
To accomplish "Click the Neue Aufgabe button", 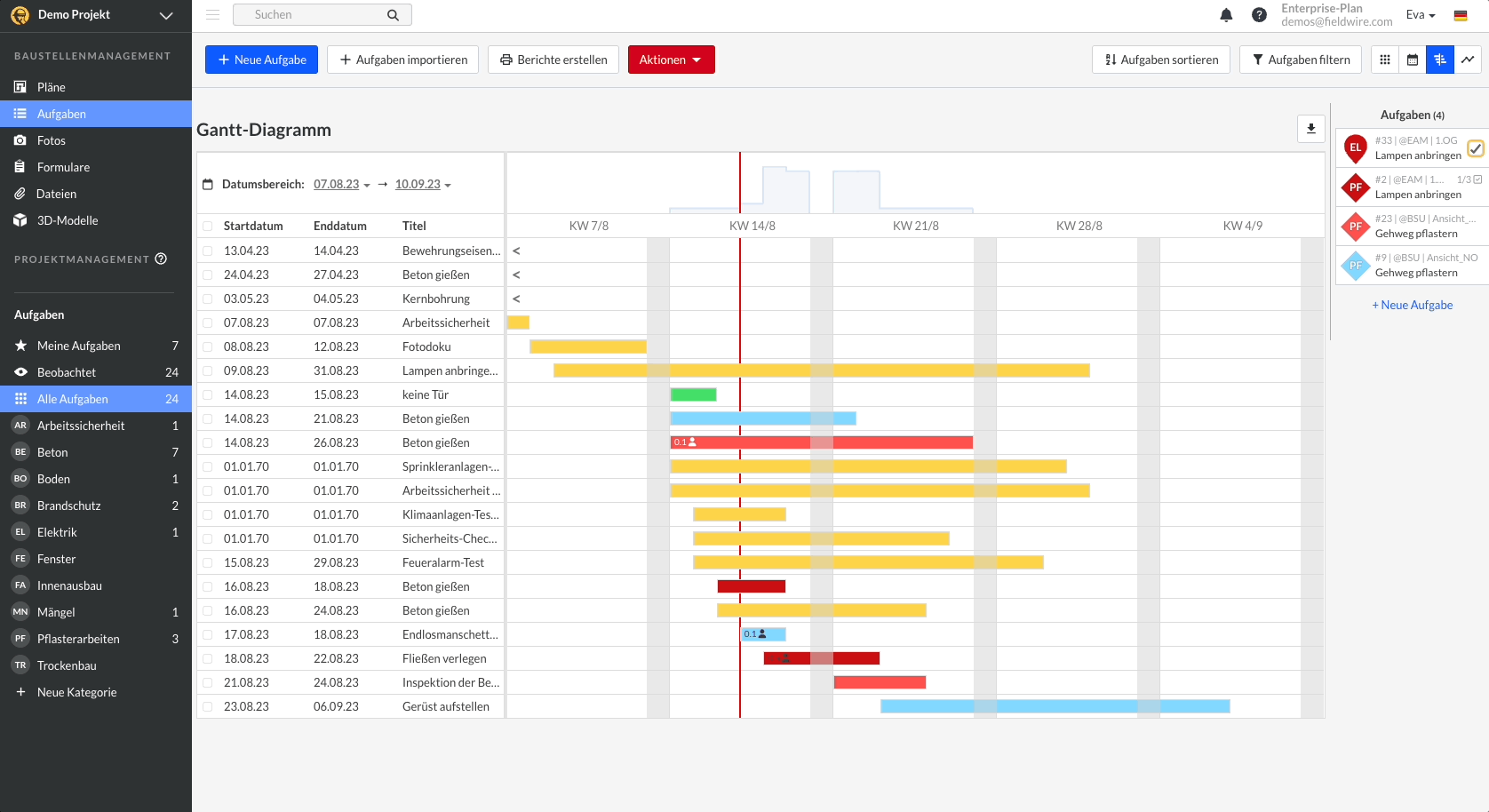I will [x=261, y=60].
